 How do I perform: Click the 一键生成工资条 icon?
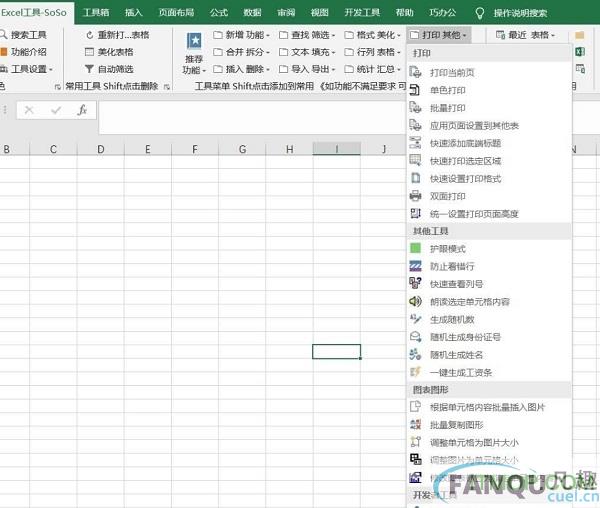coord(415,372)
